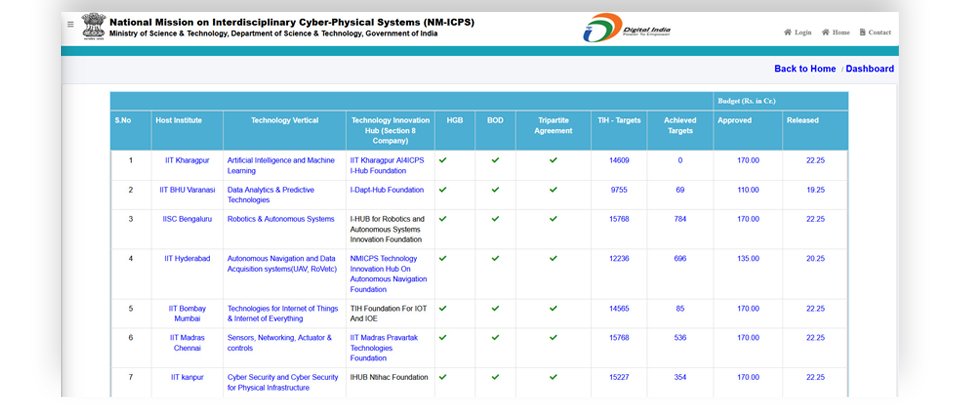Open the IIT Kharagpur host institute link
The width and height of the screenshot is (960, 420).
click(187, 160)
